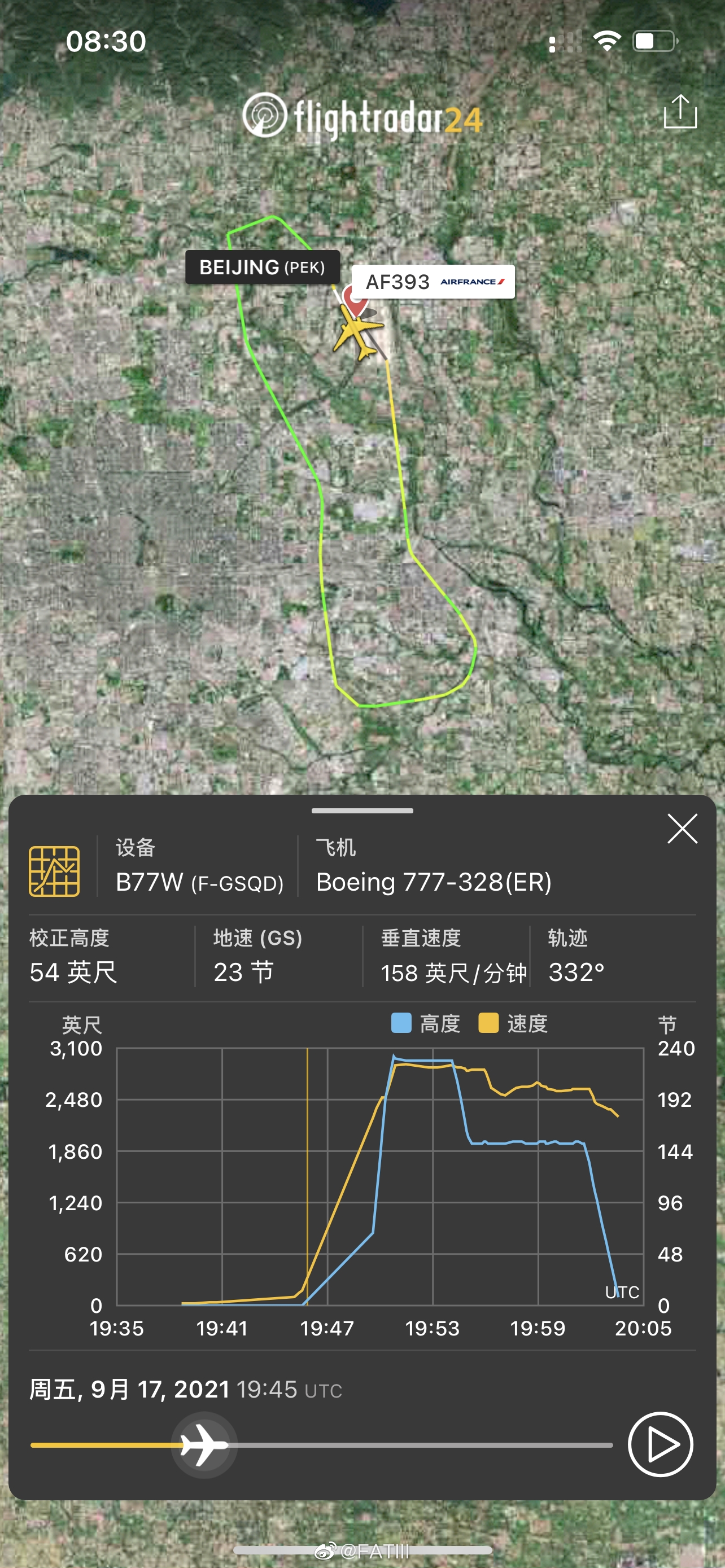This screenshot has height=1568, width=725.
Task: Toggle the blue 高度 altitude legend
Action: point(425,1024)
